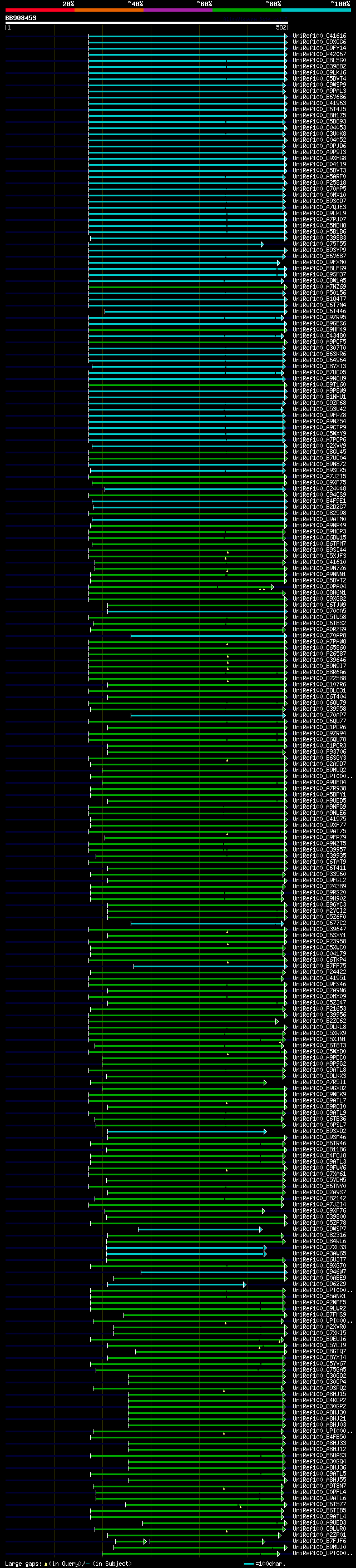The image size is (356, 1568).
Task: Click the green ~80% identity legend bar
Action: 247,10
